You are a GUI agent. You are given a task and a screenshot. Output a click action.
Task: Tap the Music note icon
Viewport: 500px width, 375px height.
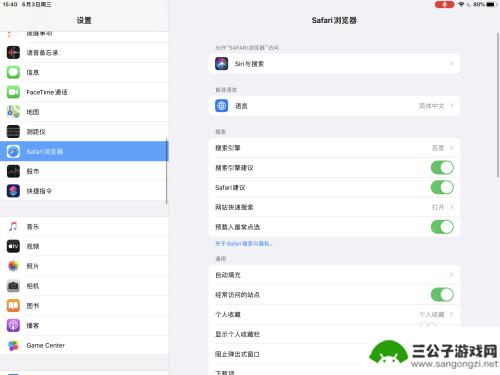point(13,227)
